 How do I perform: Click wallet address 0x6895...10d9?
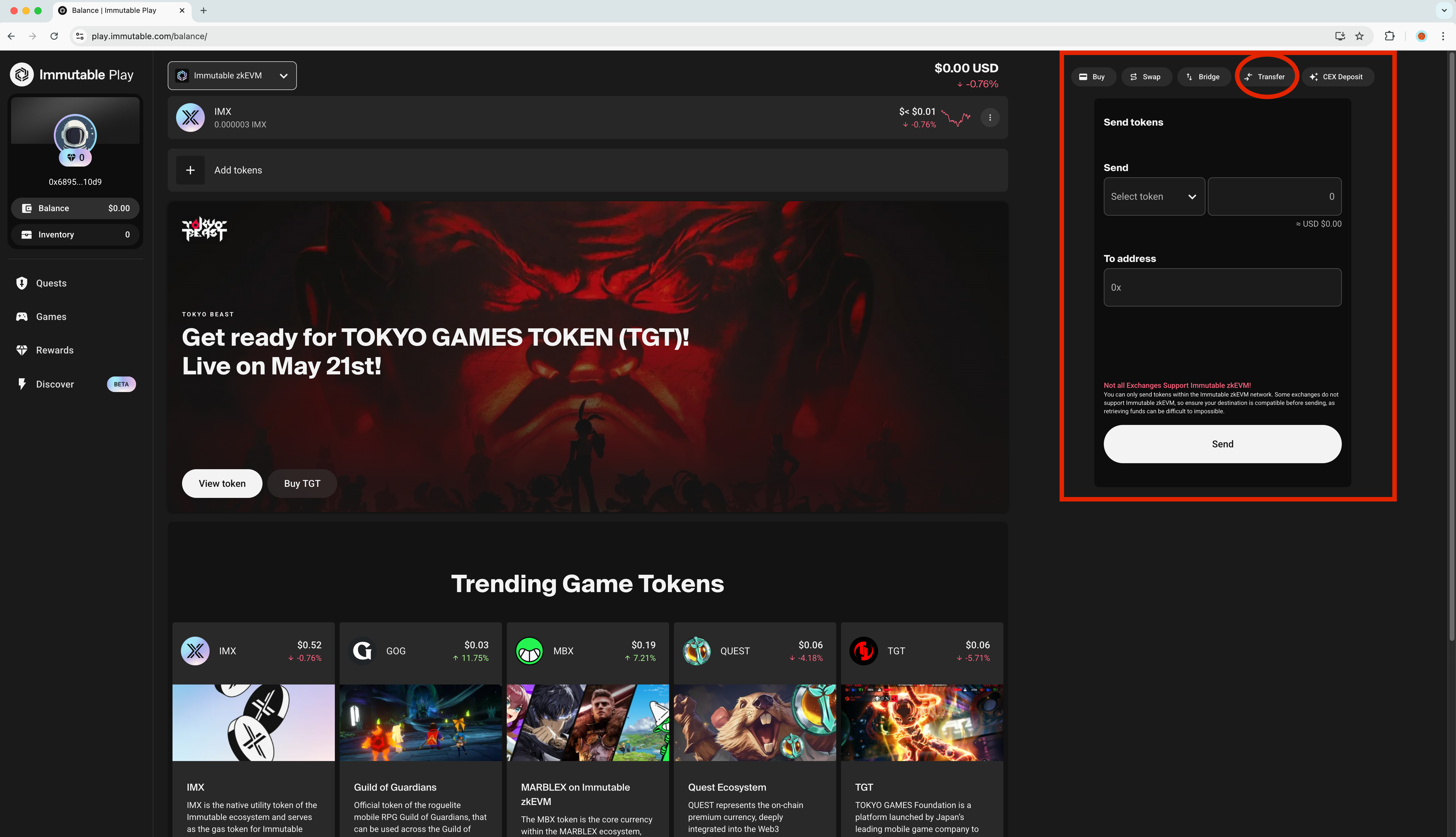pos(75,182)
